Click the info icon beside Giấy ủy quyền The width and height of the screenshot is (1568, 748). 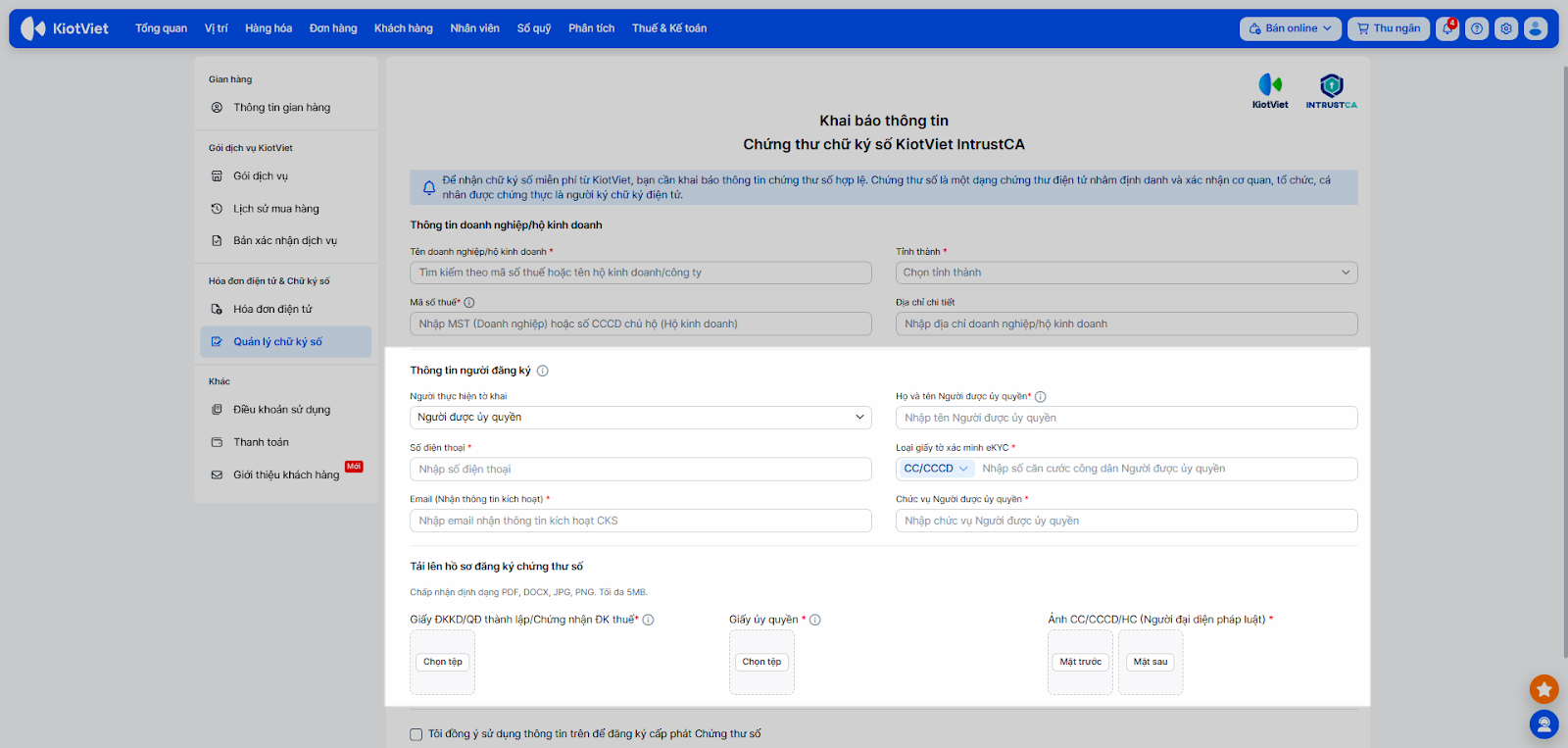[x=815, y=620]
